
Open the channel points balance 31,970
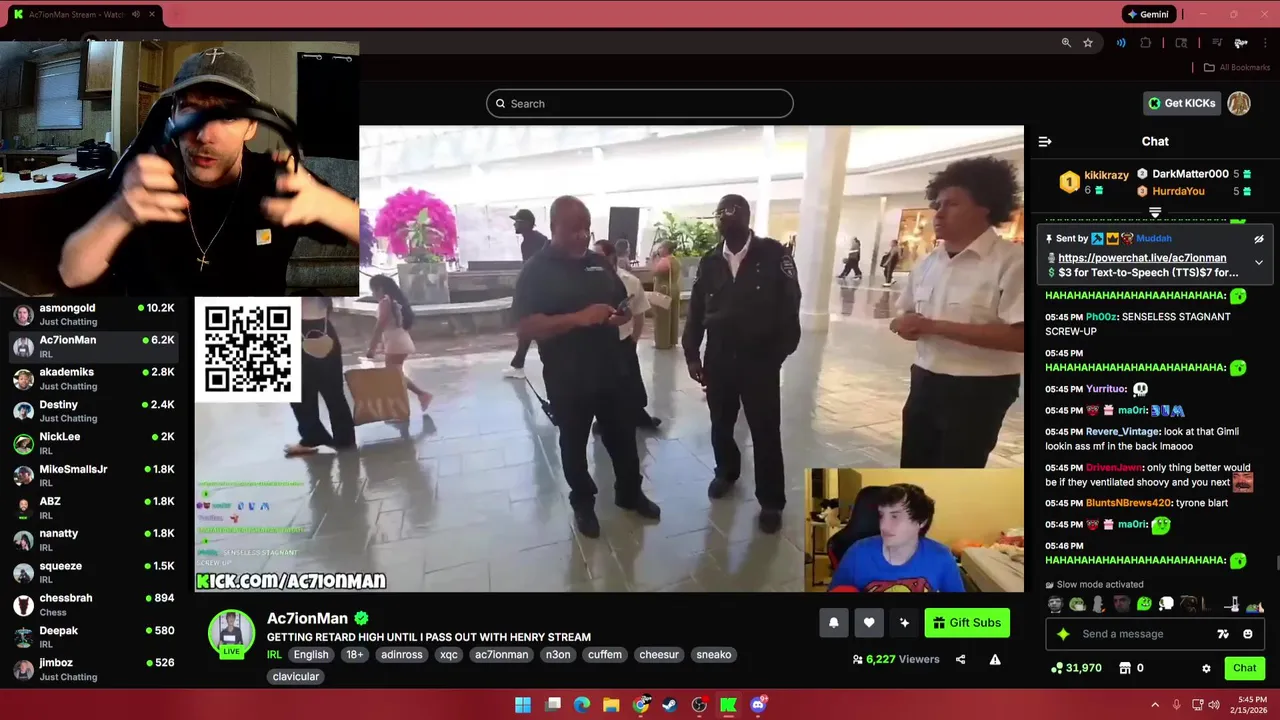(1076, 668)
